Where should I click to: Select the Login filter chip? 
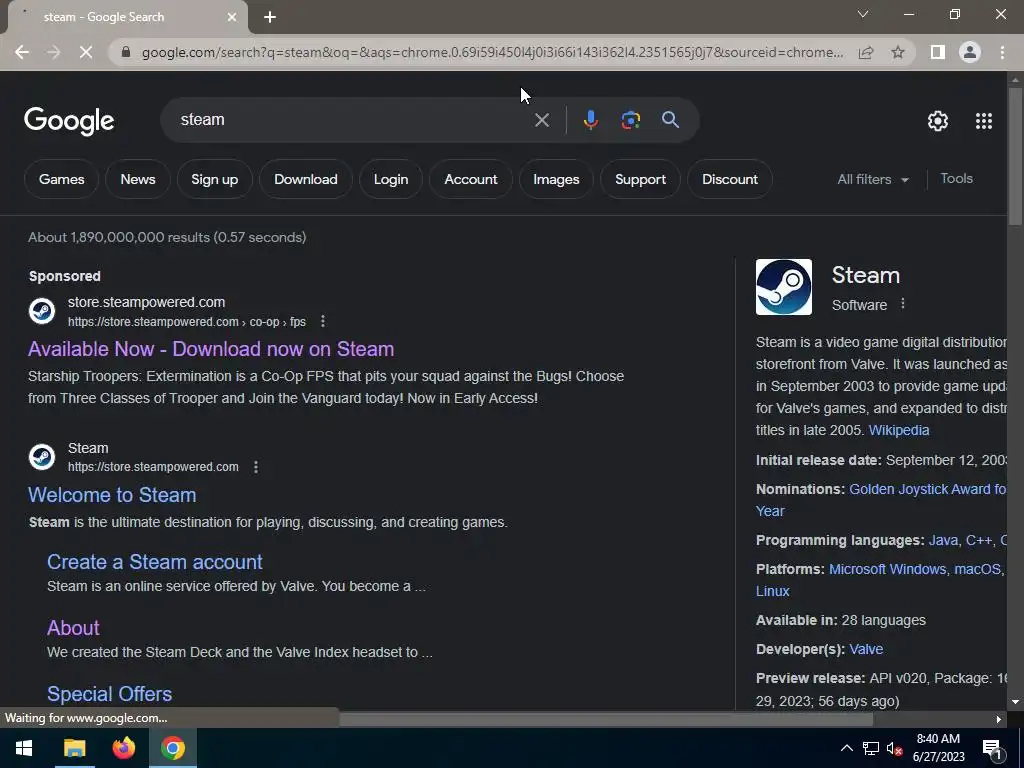[x=391, y=179]
